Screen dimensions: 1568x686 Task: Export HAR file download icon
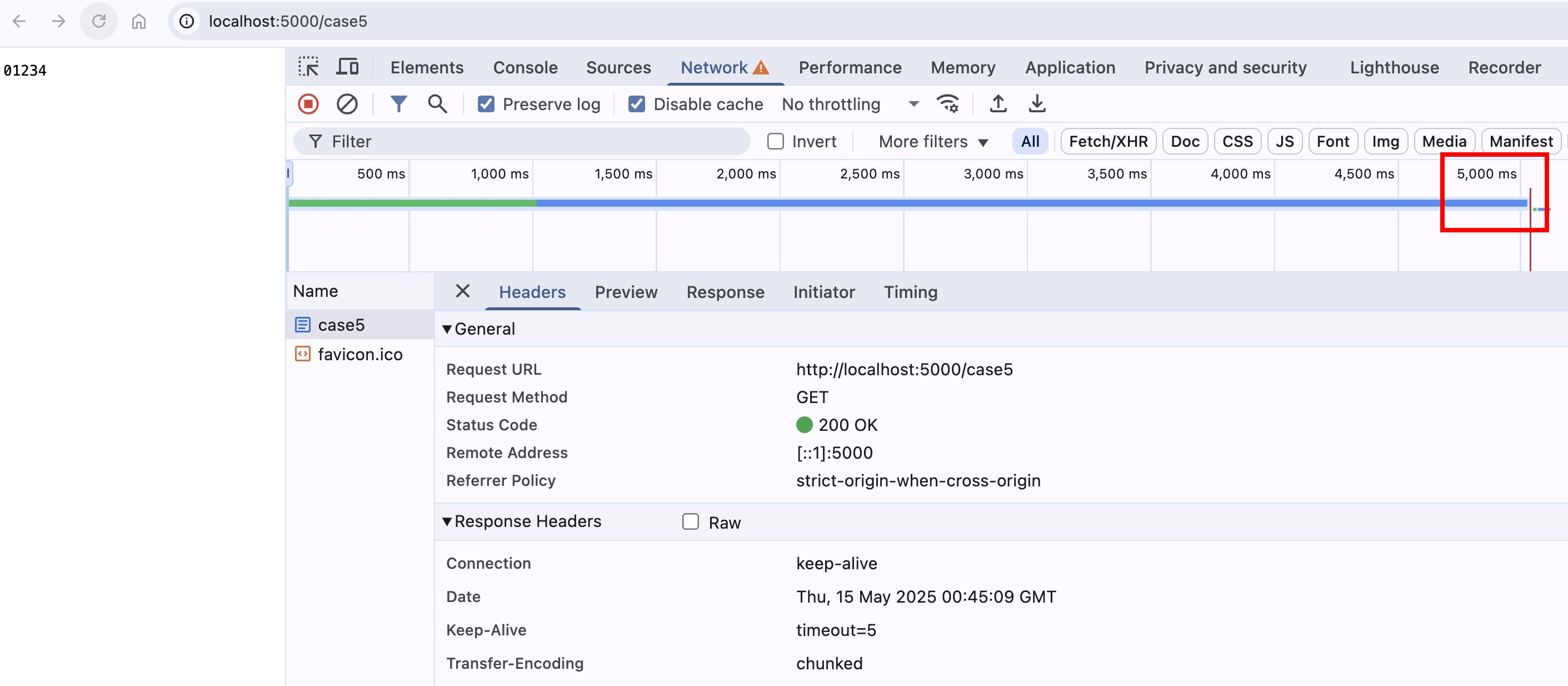point(1037,104)
